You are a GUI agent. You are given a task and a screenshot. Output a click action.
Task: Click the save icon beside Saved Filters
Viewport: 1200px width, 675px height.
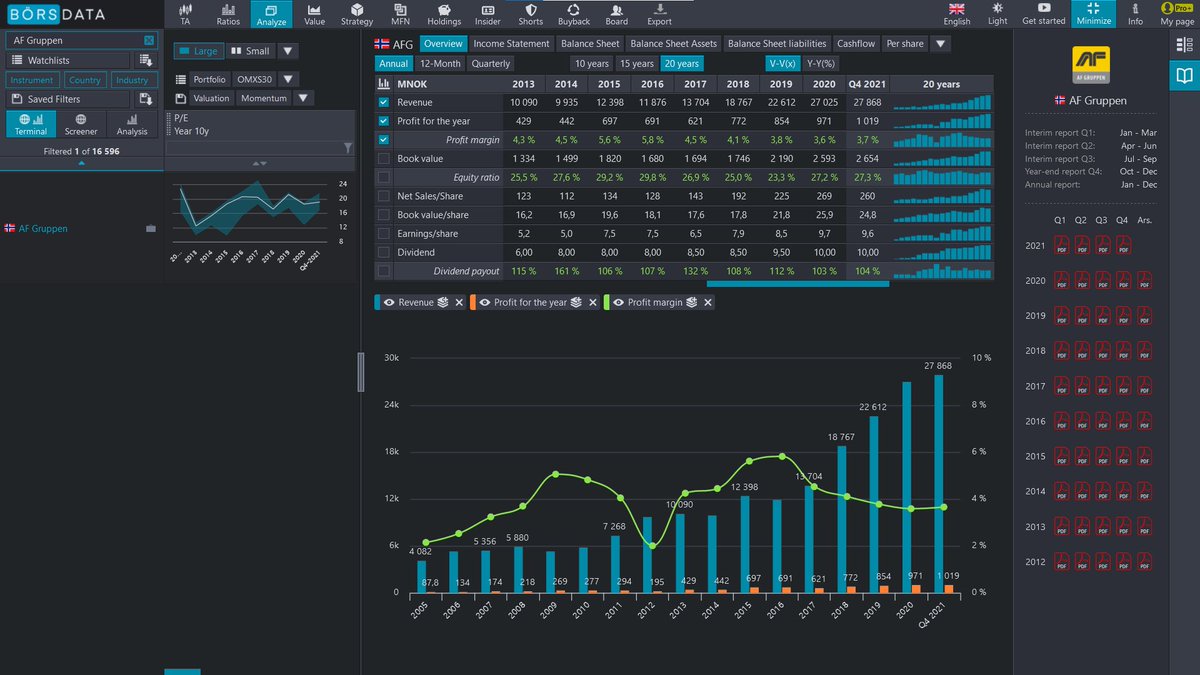point(145,99)
